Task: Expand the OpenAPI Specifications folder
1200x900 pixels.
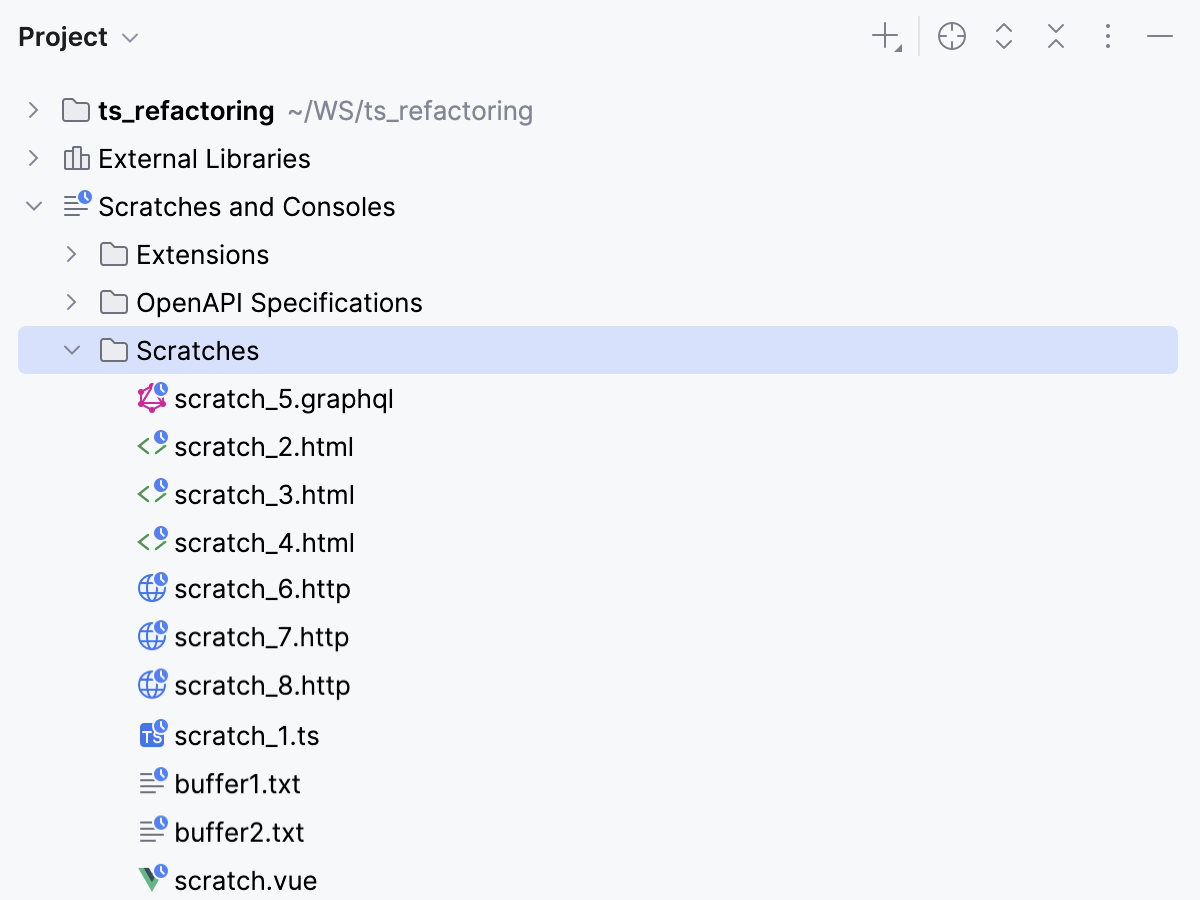Action: click(x=71, y=302)
